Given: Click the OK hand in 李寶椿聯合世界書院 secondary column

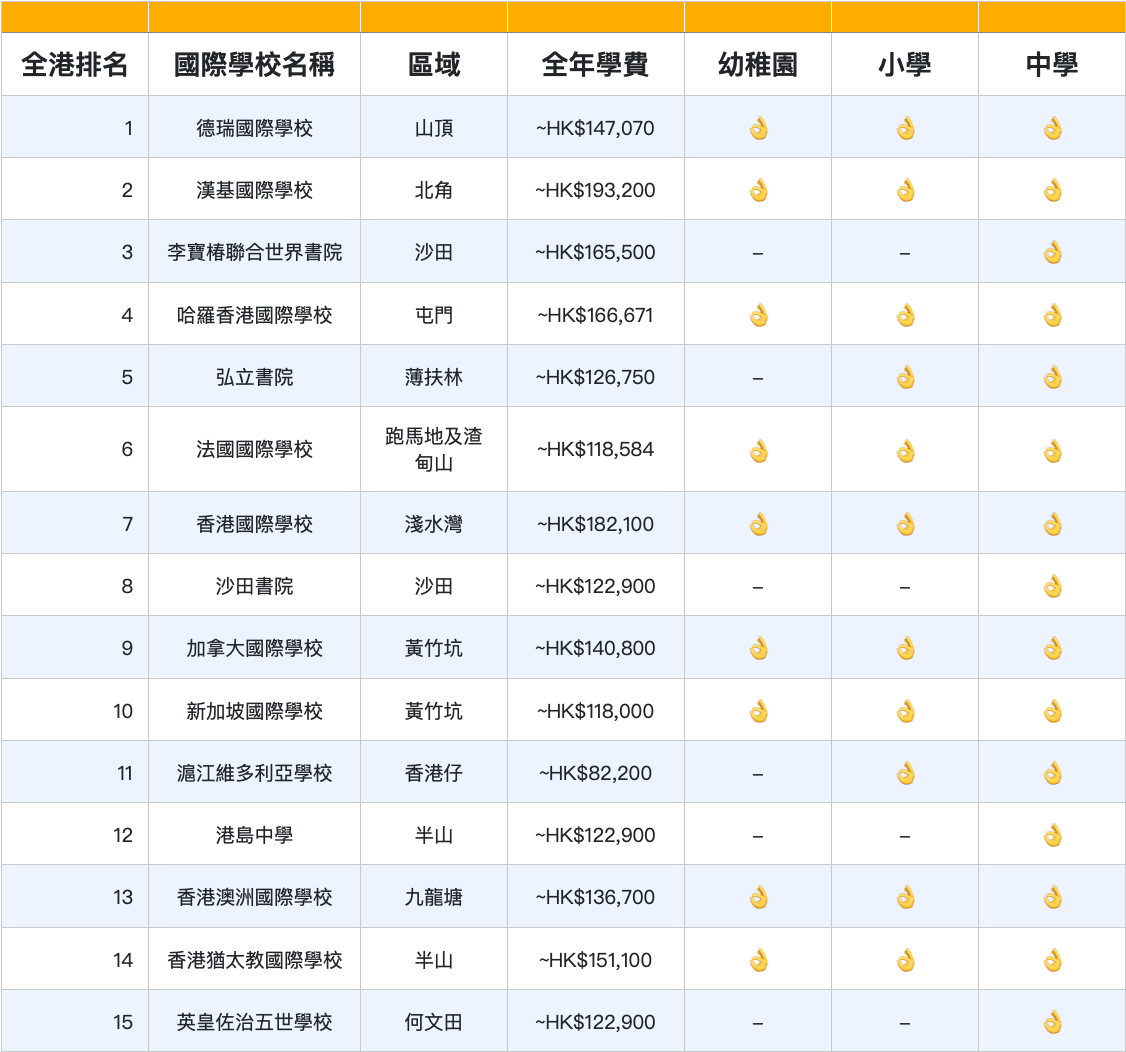Looking at the screenshot, I should (1053, 253).
